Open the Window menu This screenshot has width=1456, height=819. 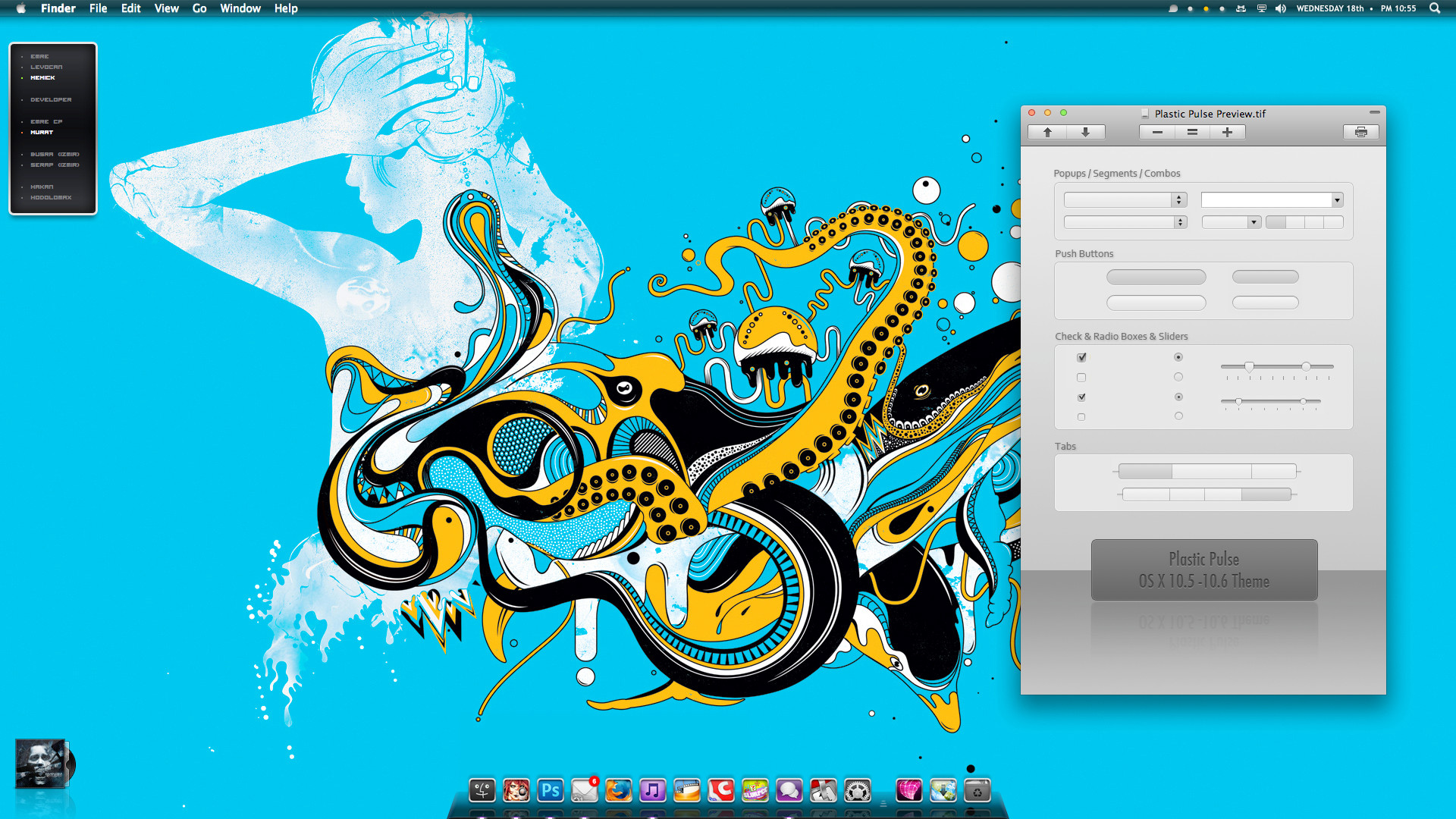(x=240, y=8)
